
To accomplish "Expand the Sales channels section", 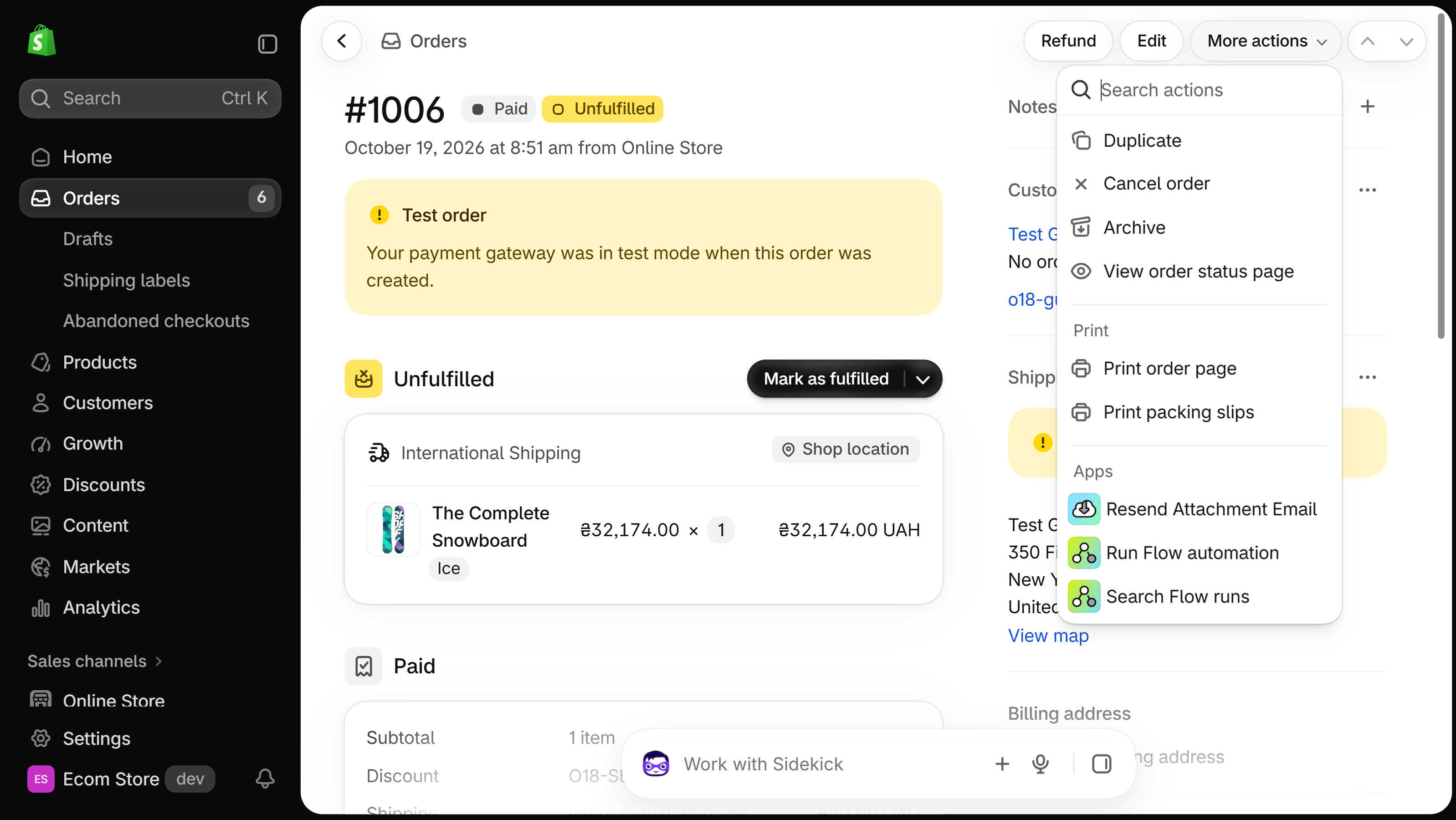I will pyautogui.click(x=95, y=661).
